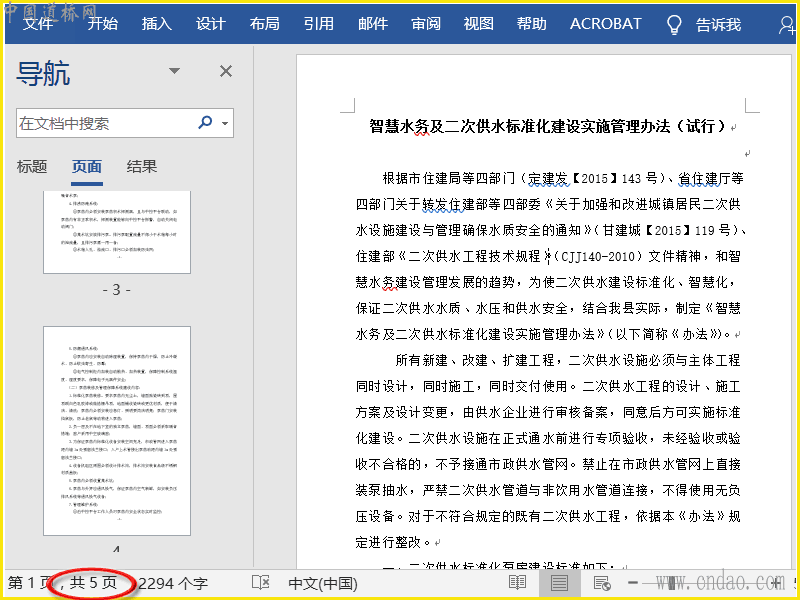Expand the search options dropdown arrow

click(x=225, y=123)
